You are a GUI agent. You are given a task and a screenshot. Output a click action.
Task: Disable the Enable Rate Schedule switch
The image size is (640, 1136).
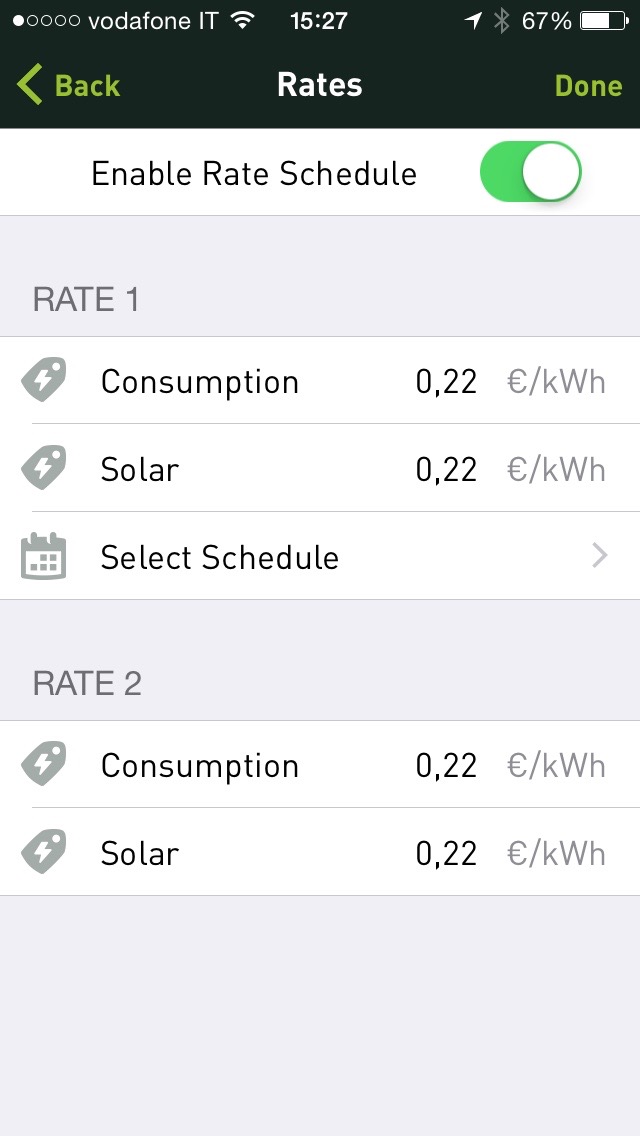(530, 172)
